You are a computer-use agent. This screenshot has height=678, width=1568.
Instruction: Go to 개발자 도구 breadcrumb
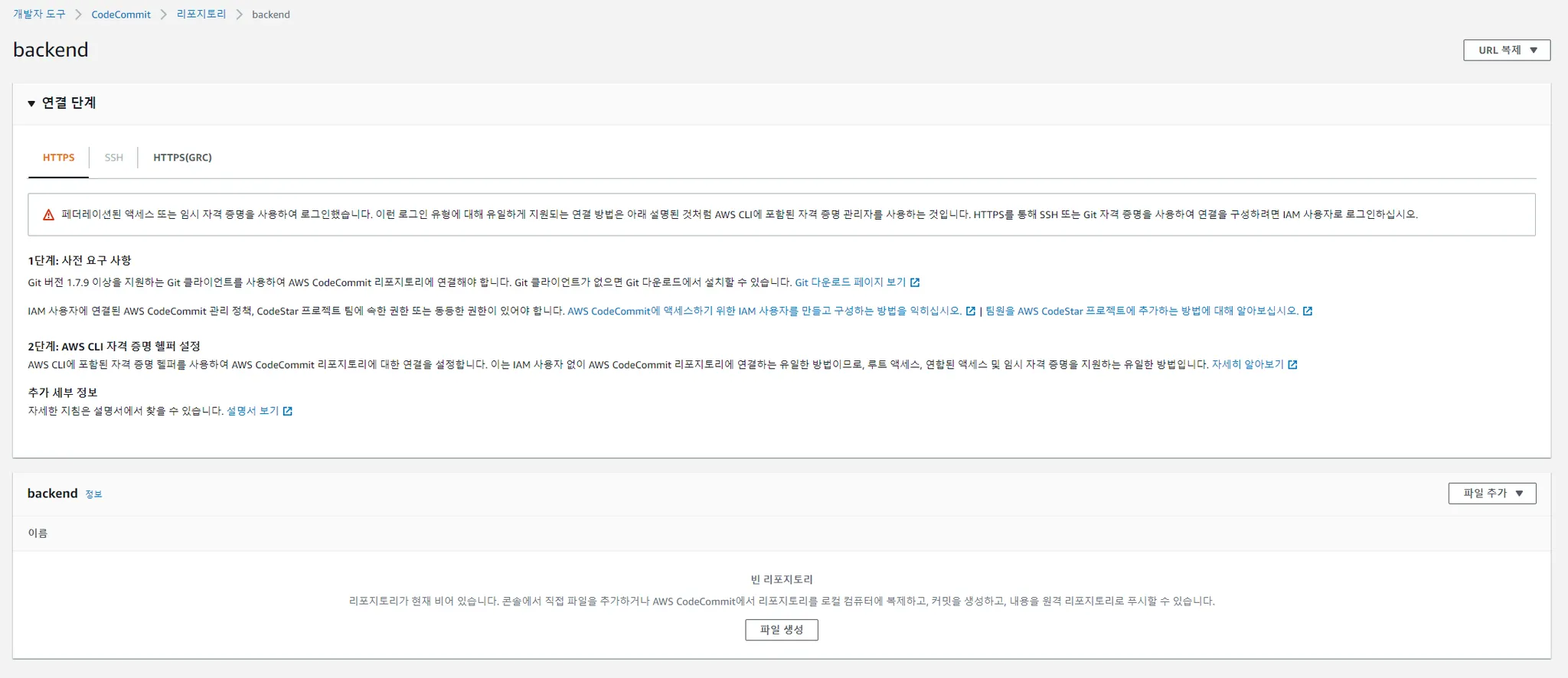[x=39, y=15]
